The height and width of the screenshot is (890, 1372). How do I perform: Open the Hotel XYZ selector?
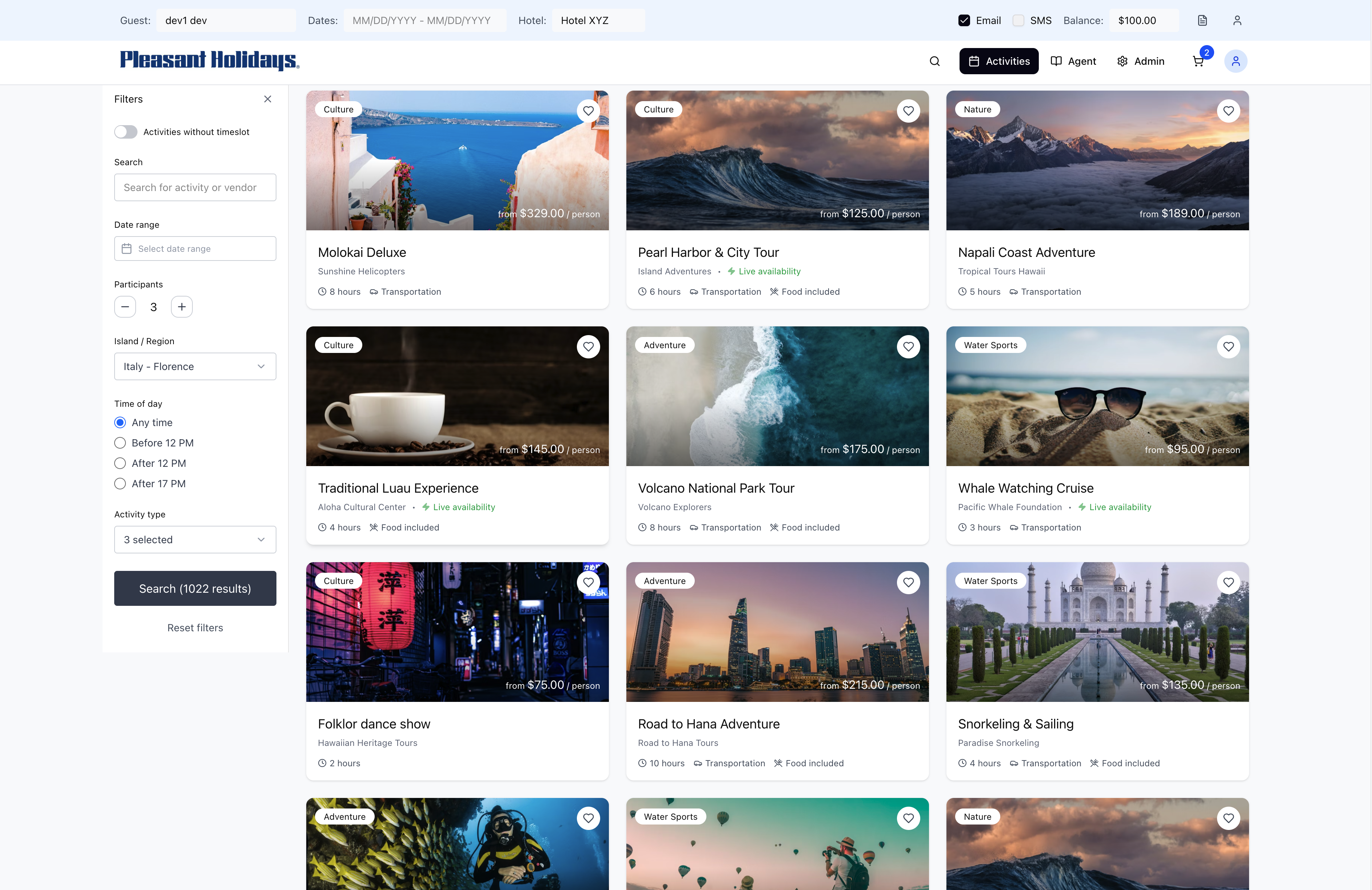[x=598, y=20]
